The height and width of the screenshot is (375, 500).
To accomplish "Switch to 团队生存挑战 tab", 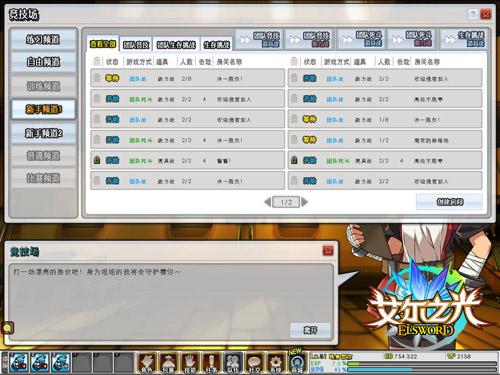I will (176, 44).
